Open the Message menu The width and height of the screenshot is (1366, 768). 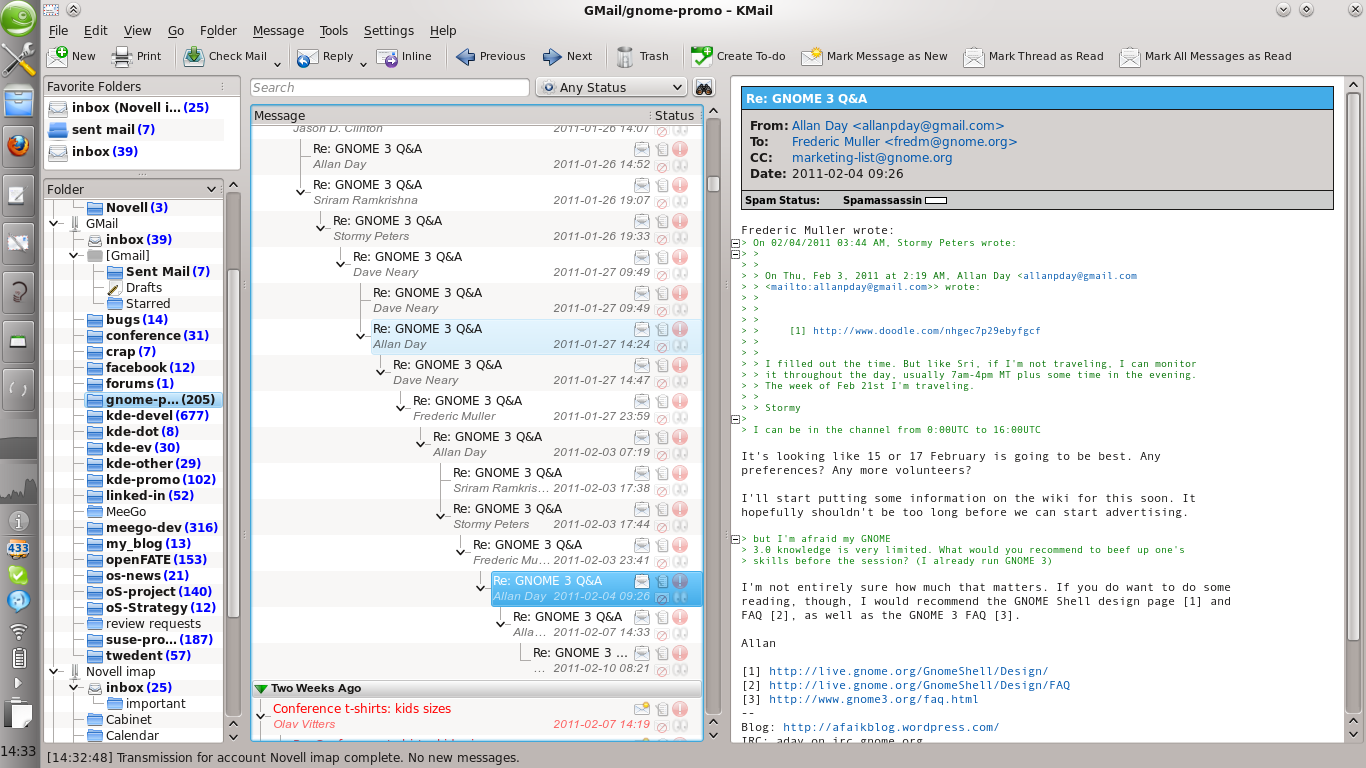click(278, 31)
